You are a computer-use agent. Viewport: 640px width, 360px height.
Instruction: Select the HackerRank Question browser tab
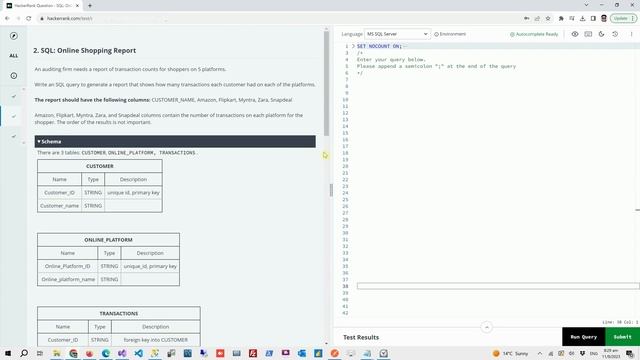click(42, 6)
